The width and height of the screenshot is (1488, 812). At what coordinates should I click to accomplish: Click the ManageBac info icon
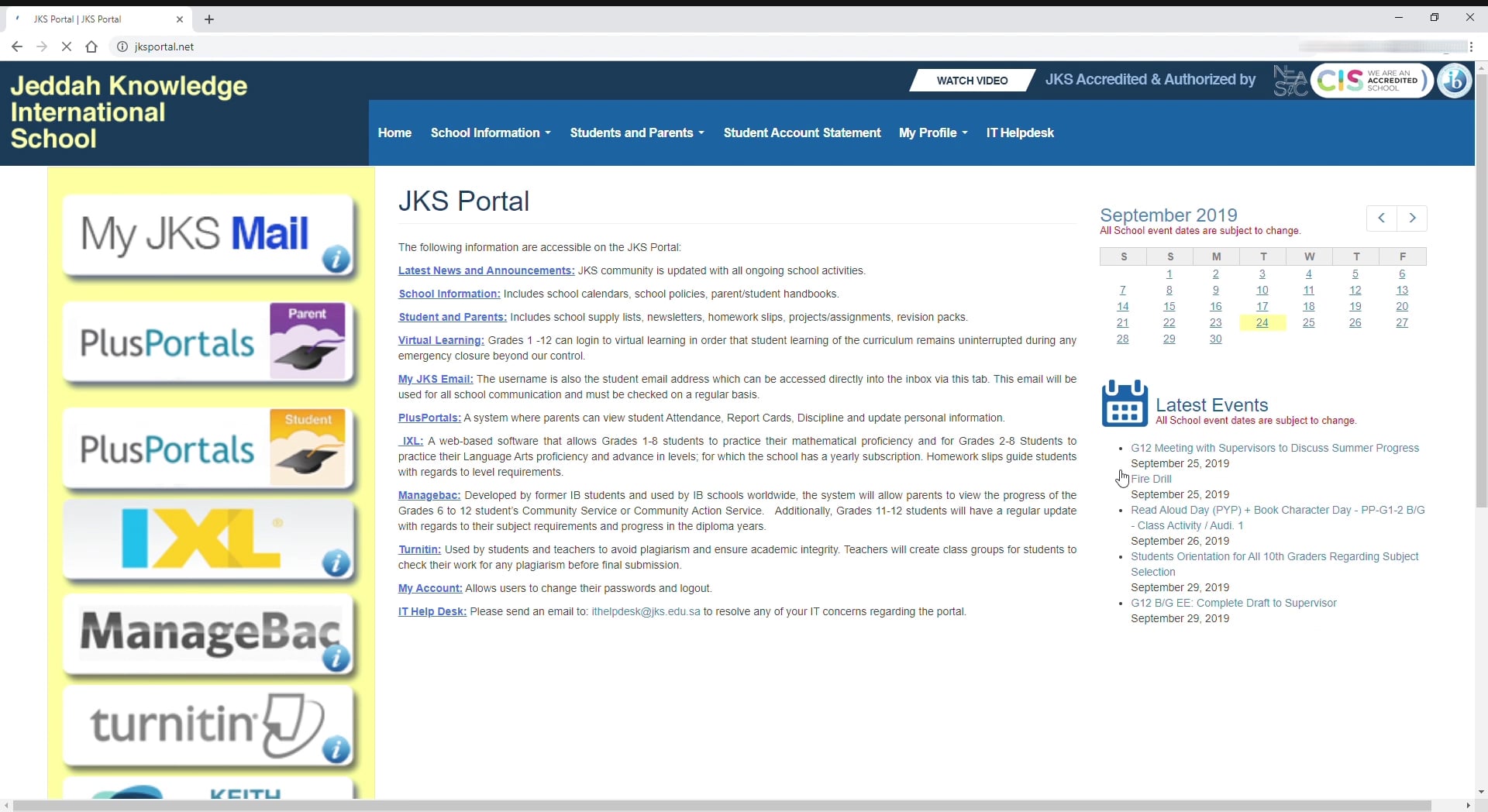pos(335,659)
